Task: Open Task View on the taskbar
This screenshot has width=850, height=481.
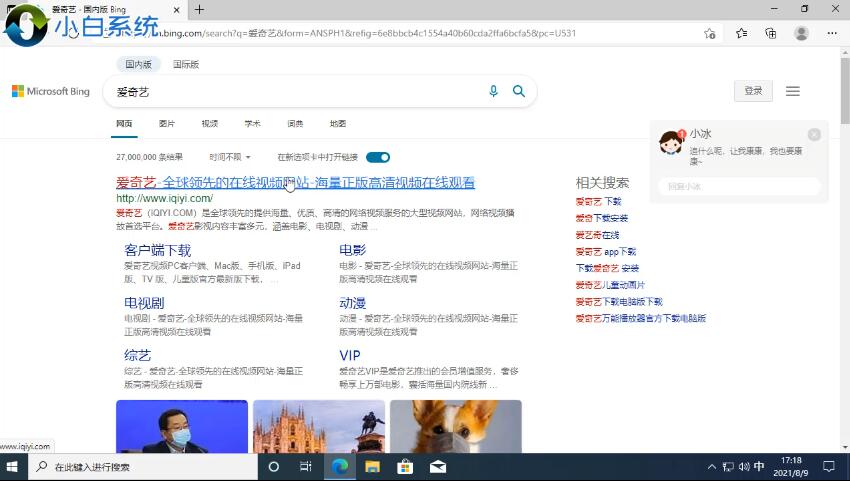Action: (306, 467)
